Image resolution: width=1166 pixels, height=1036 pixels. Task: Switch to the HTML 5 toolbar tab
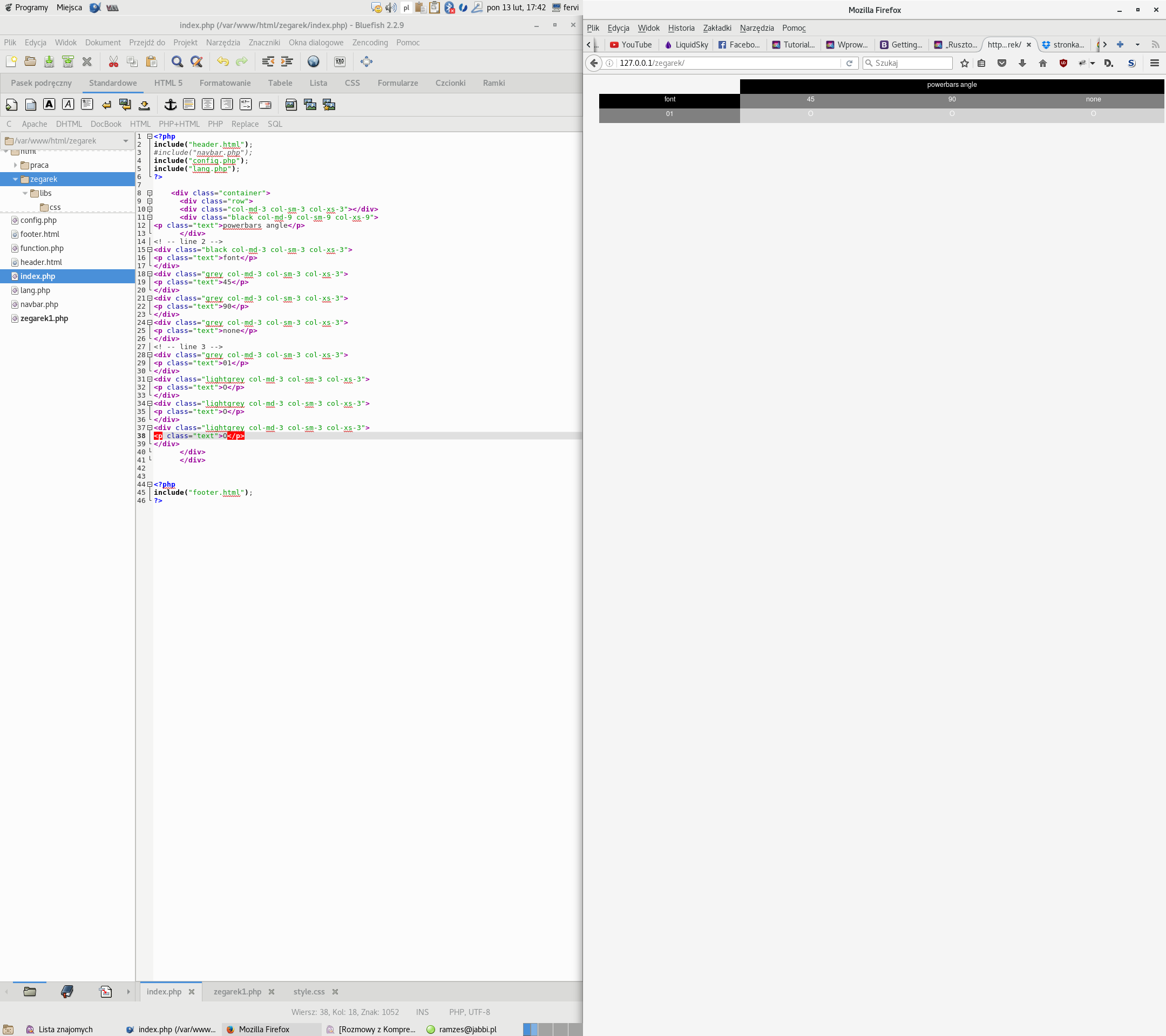(168, 83)
